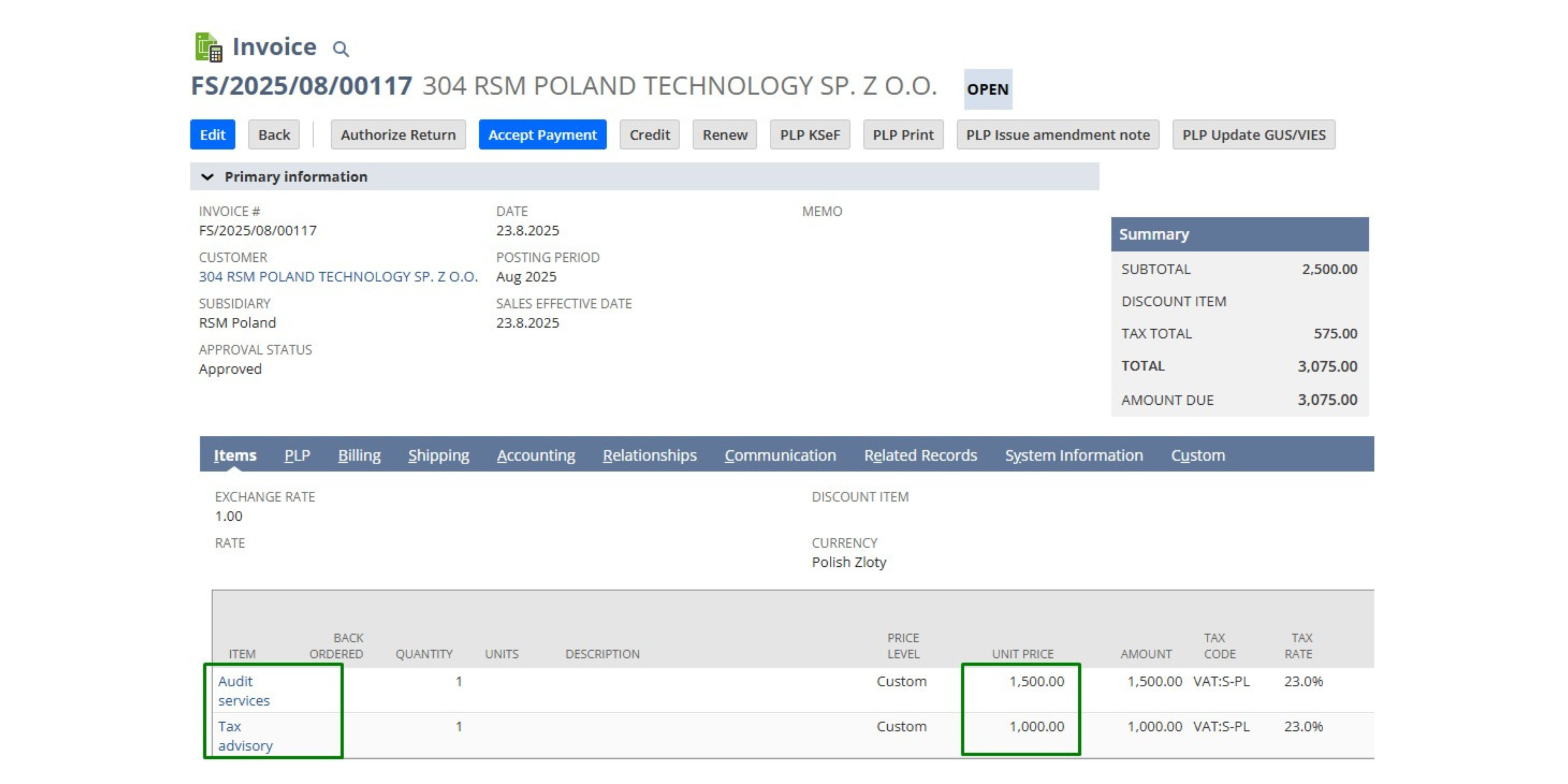Collapse the Primary information section
The image size is (1568, 784).
(x=207, y=176)
